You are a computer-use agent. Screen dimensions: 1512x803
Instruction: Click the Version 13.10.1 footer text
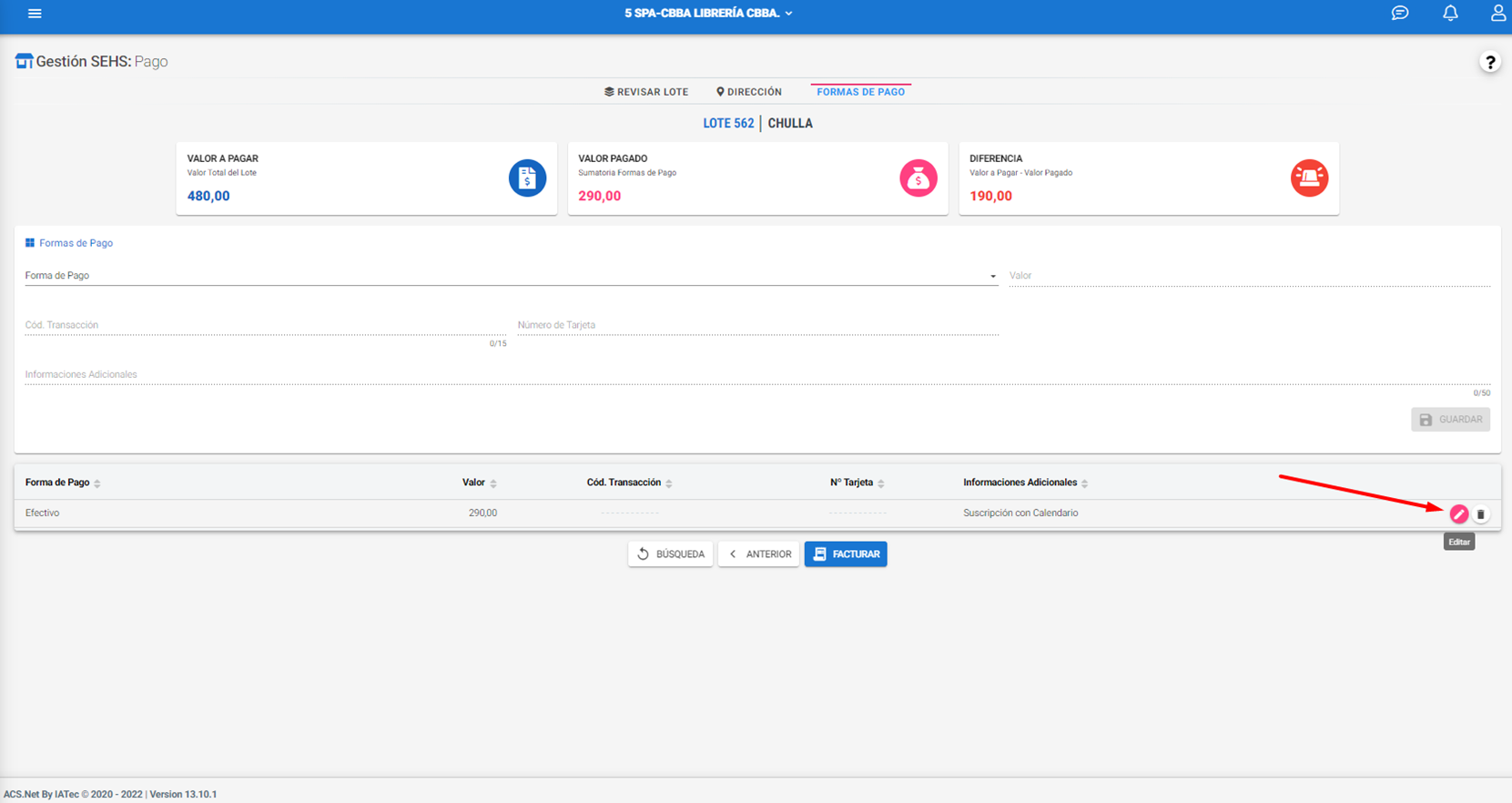coord(183,794)
